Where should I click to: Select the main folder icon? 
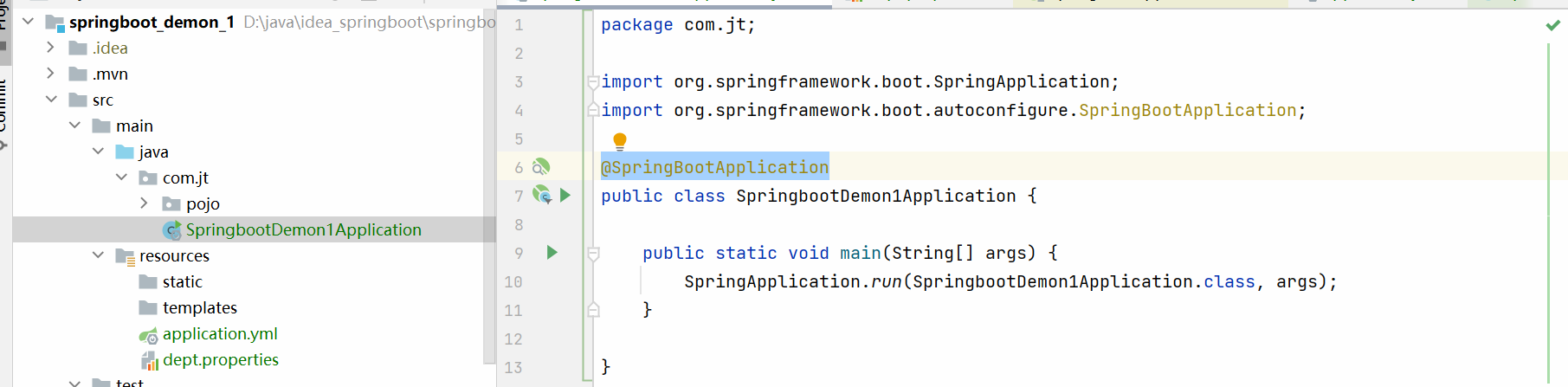(x=101, y=126)
